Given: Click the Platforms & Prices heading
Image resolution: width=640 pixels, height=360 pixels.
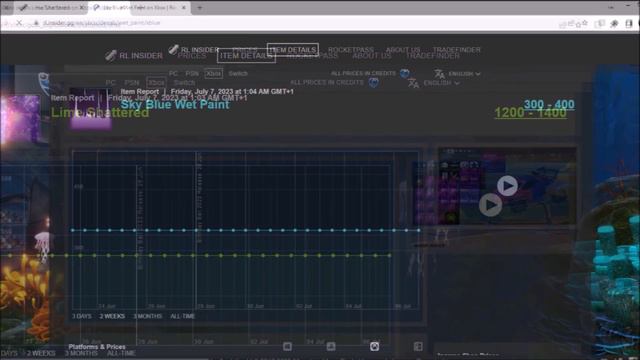Looking at the screenshot, I should click(97, 347).
